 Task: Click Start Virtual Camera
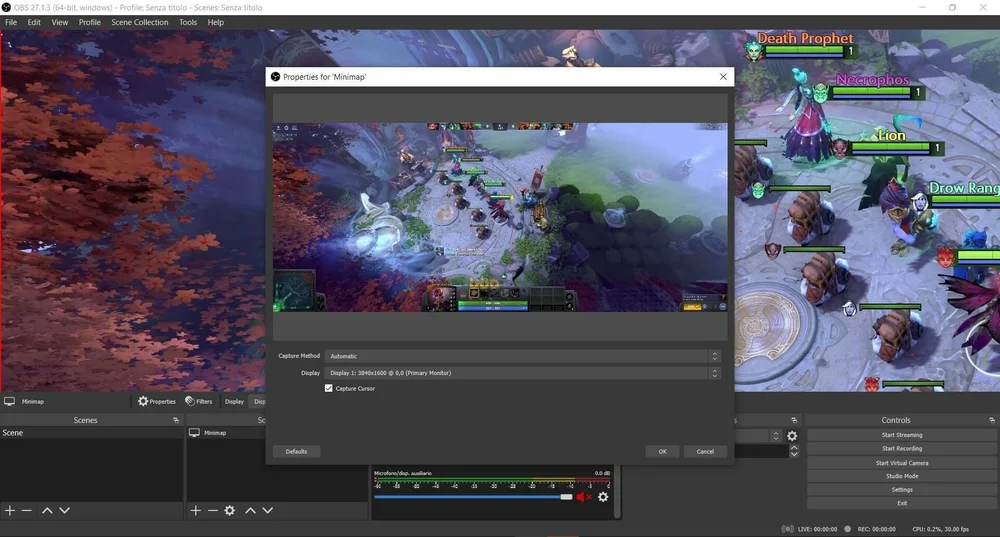coord(902,463)
